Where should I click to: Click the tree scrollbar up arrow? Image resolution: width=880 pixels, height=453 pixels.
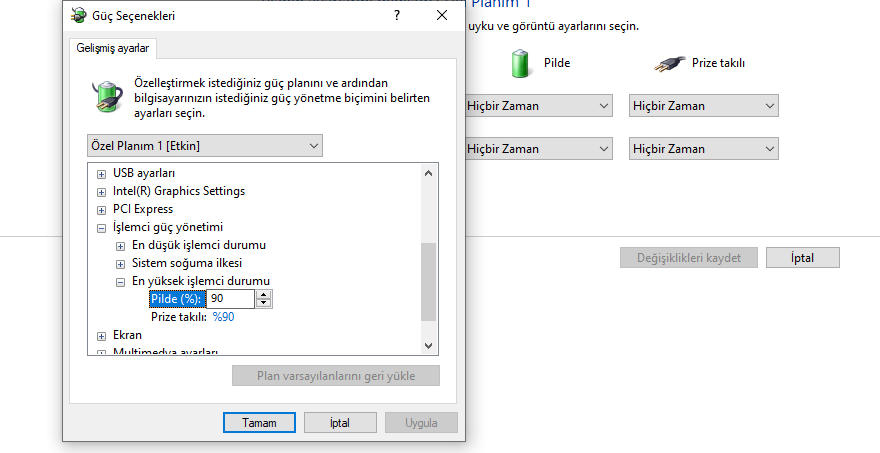[x=428, y=173]
